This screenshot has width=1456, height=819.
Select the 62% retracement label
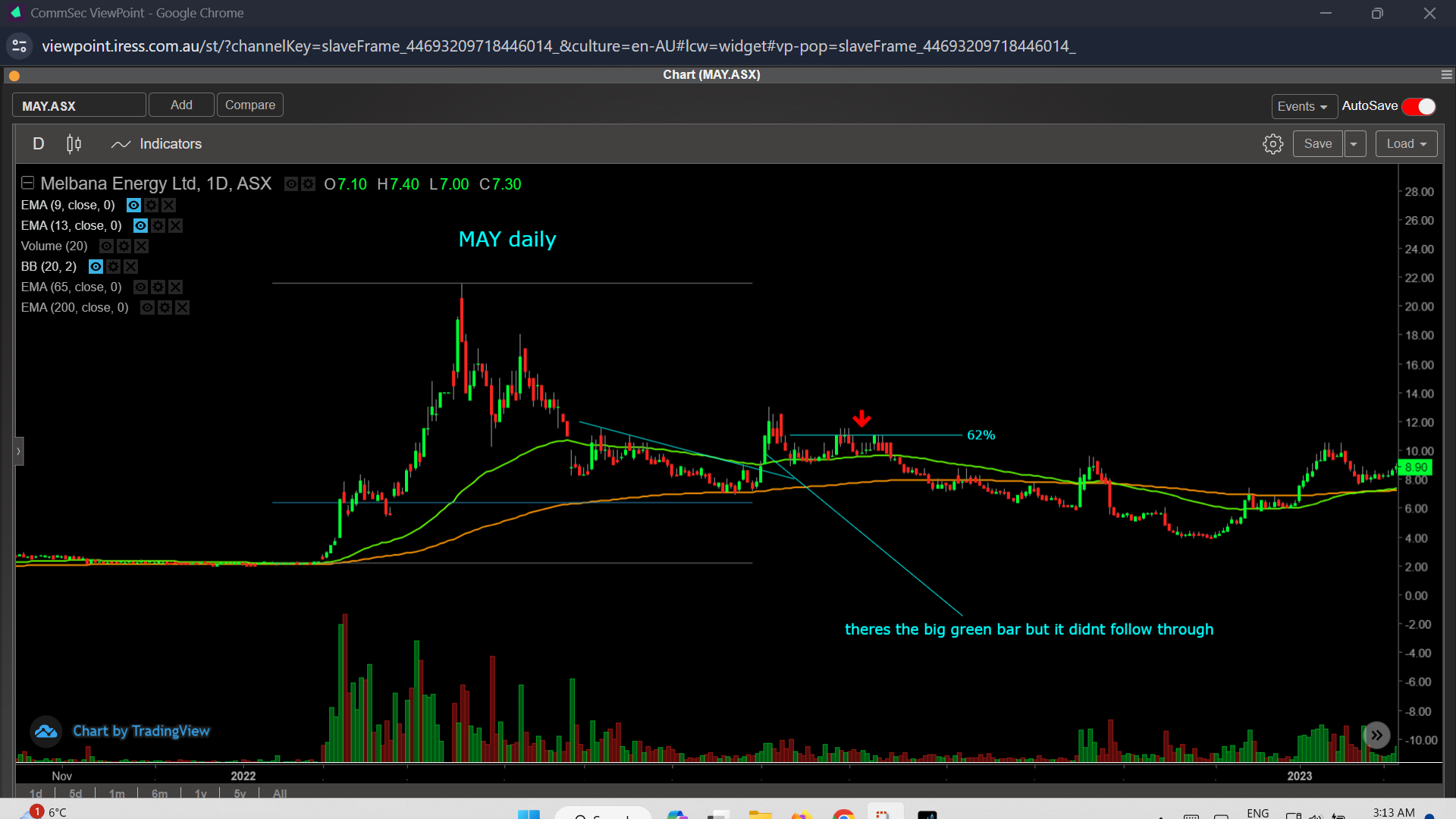(981, 435)
